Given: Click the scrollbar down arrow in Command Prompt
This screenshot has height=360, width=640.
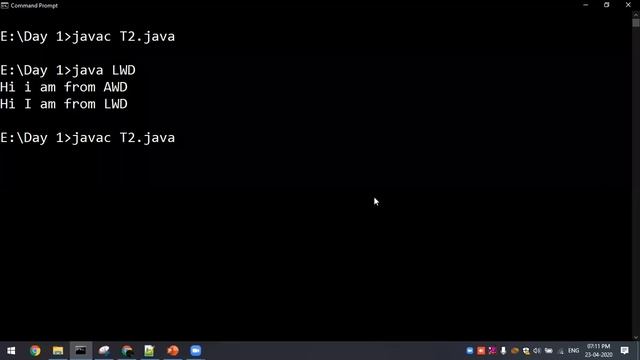Looking at the screenshot, I should click(x=636, y=337).
